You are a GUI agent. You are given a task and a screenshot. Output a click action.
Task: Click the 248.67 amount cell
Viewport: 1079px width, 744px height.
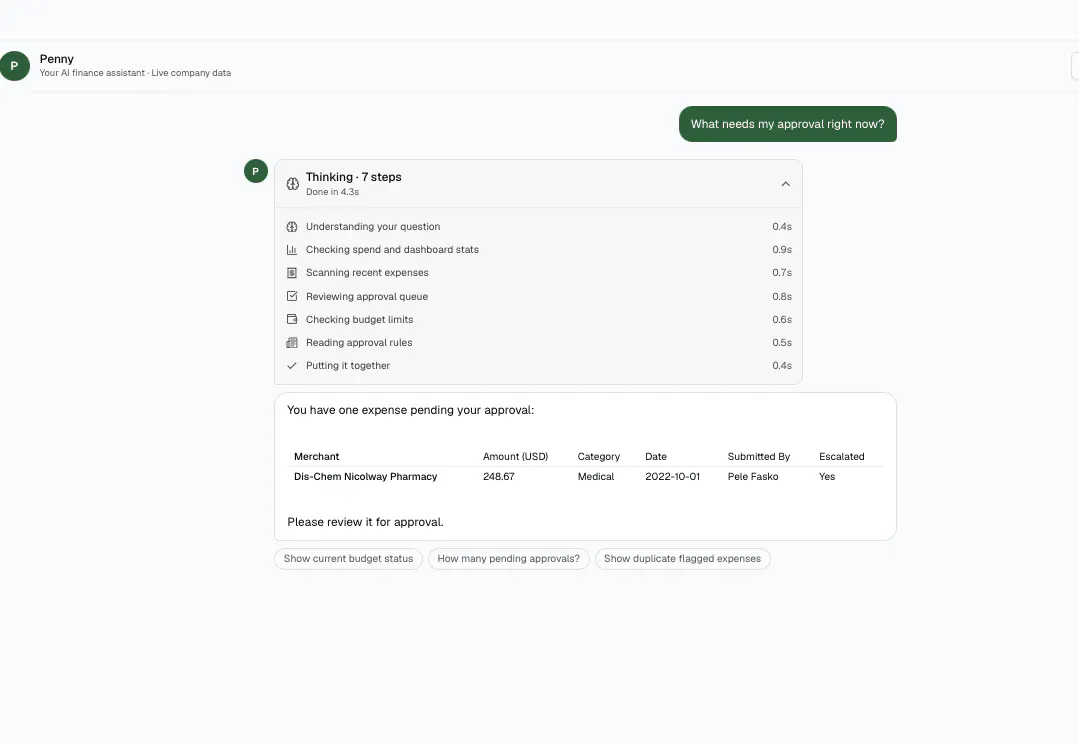click(x=499, y=476)
